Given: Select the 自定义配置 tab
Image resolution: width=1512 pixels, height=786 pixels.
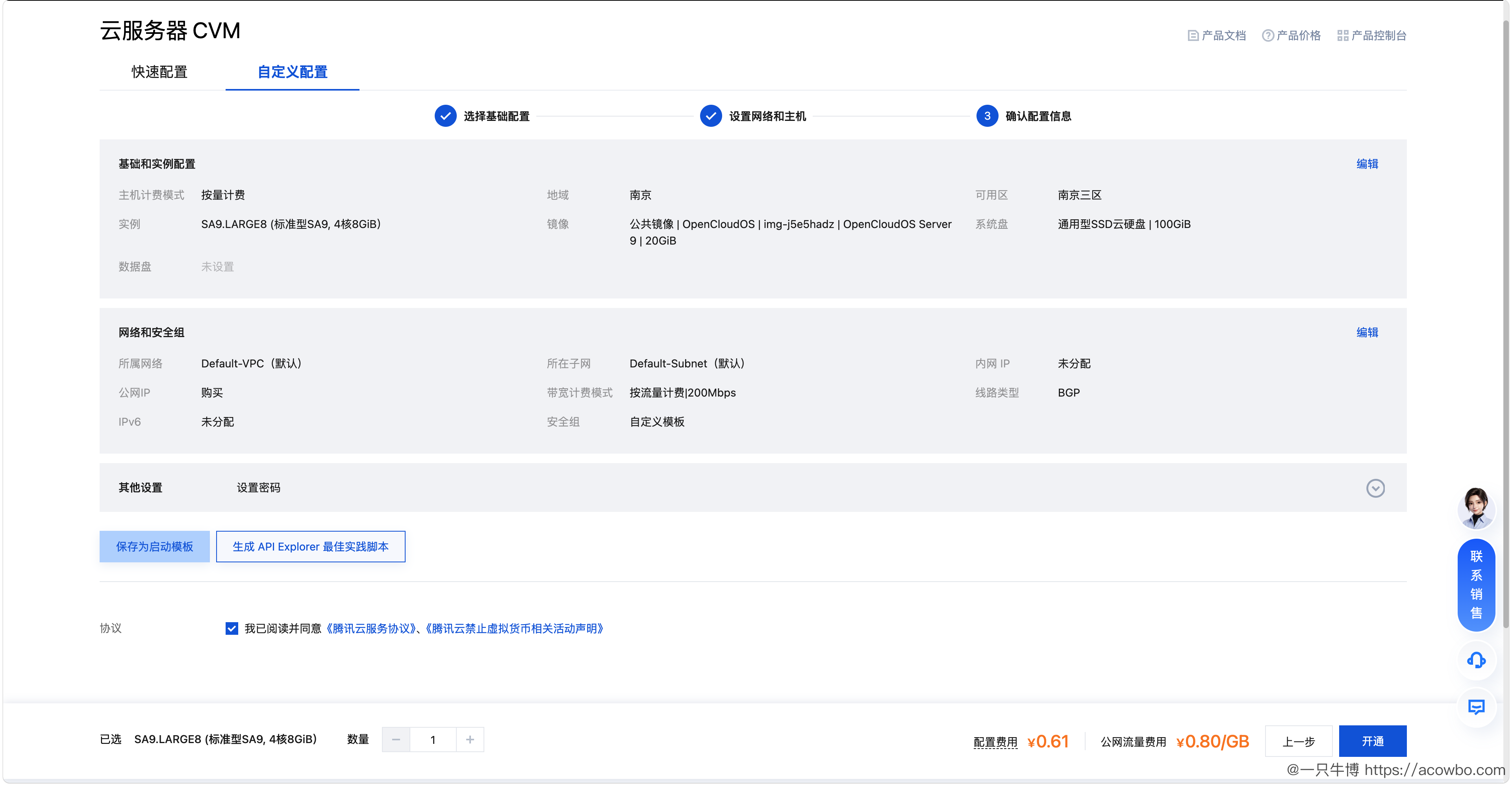Looking at the screenshot, I should [292, 72].
